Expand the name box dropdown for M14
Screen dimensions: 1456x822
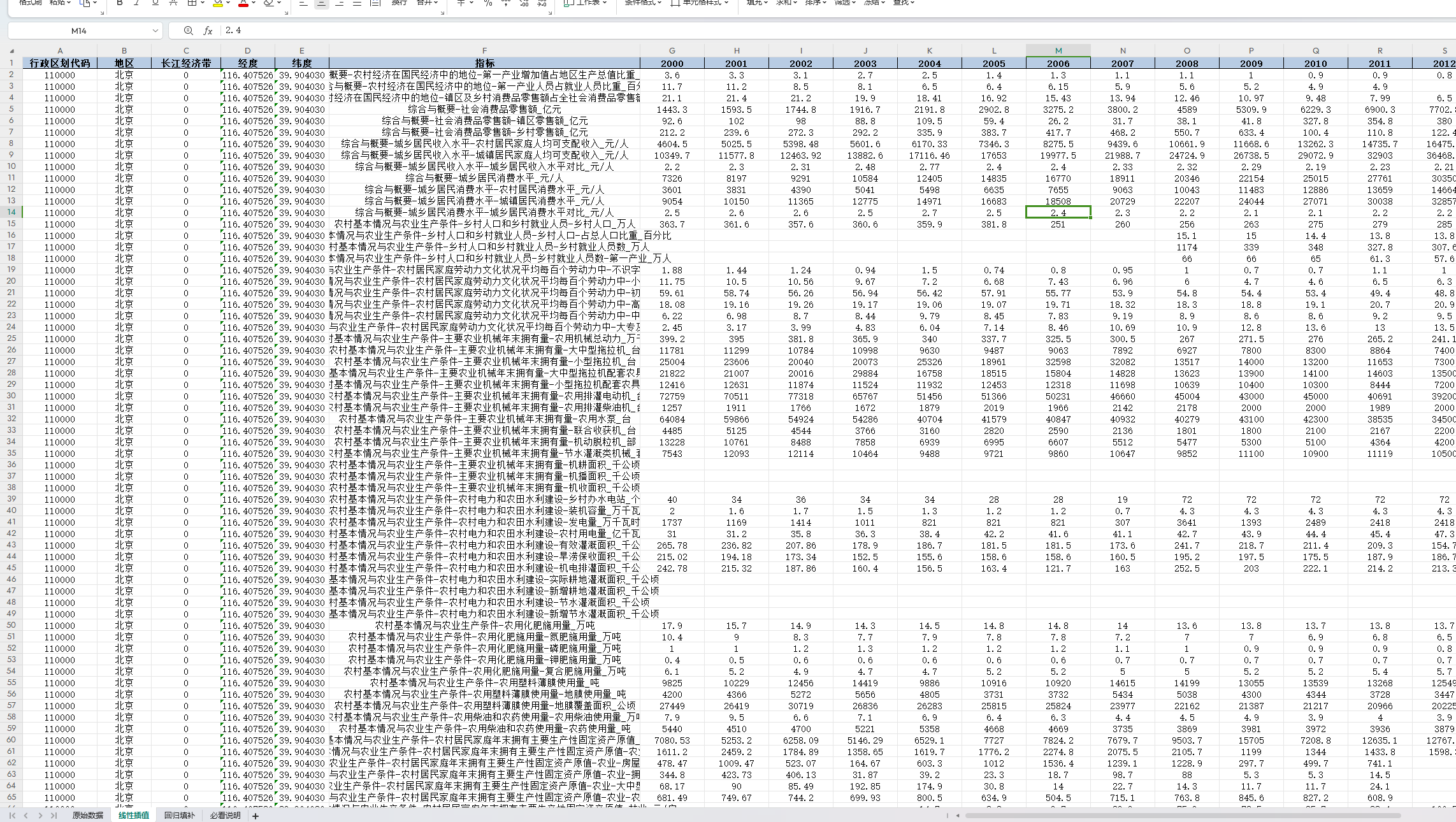[155, 31]
